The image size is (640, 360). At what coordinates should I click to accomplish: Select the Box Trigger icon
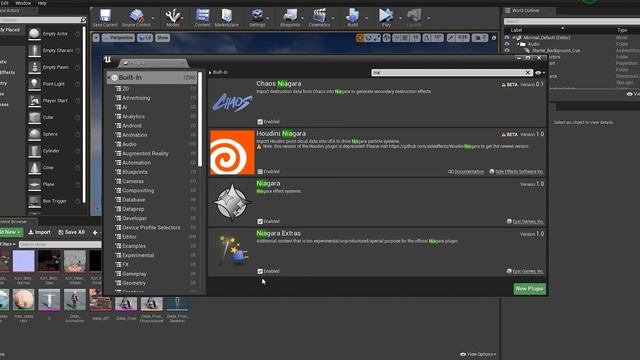coord(34,201)
